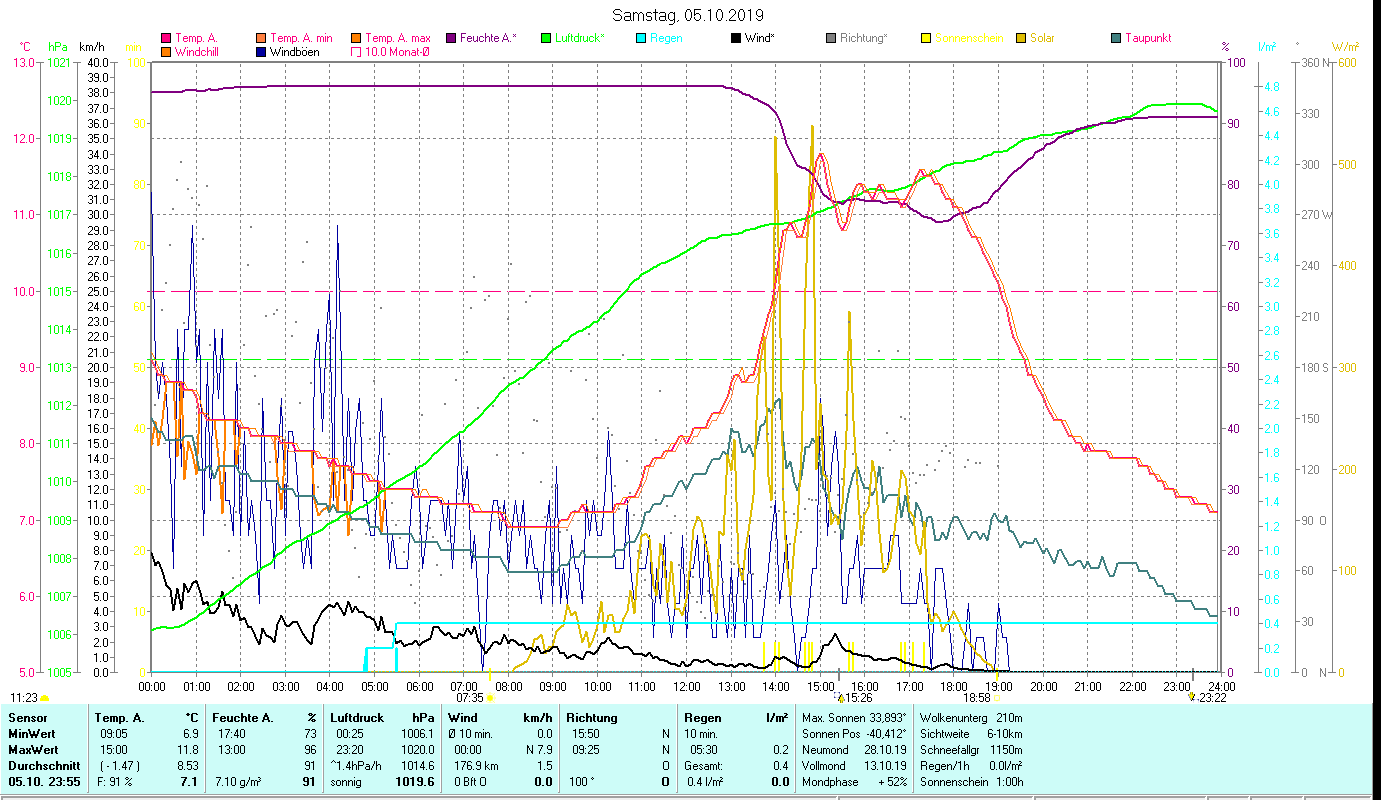Click the Temp. A. min legend label
The height and width of the screenshot is (800, 1381).
301,38
